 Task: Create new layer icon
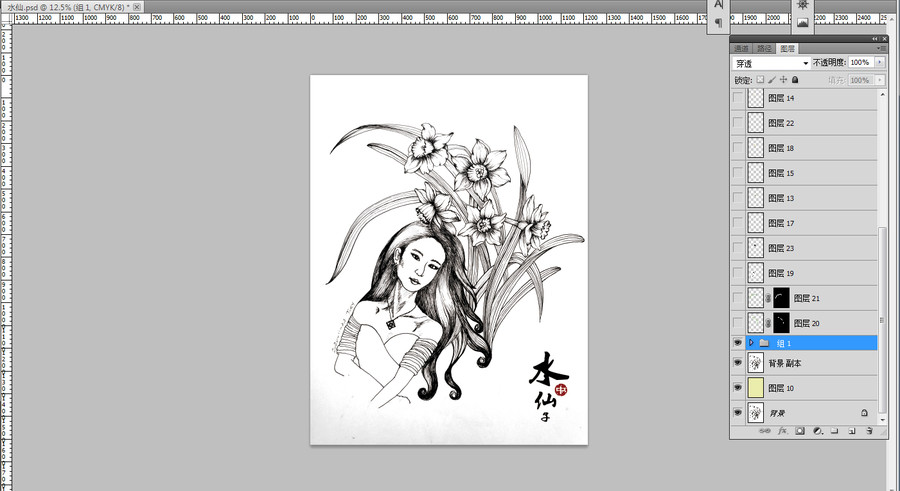click(852, 431)
